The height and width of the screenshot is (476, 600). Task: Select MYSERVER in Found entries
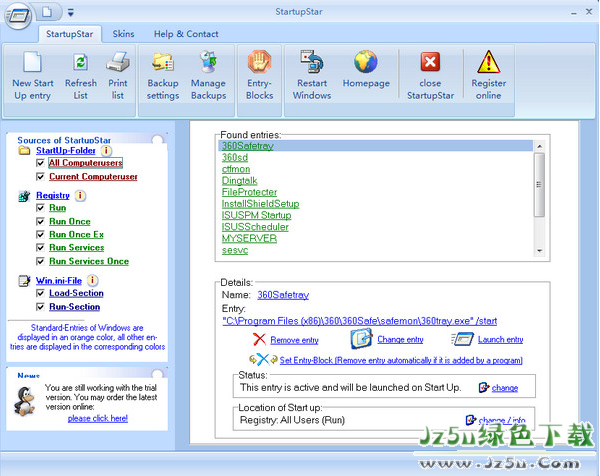pos(249,238)
